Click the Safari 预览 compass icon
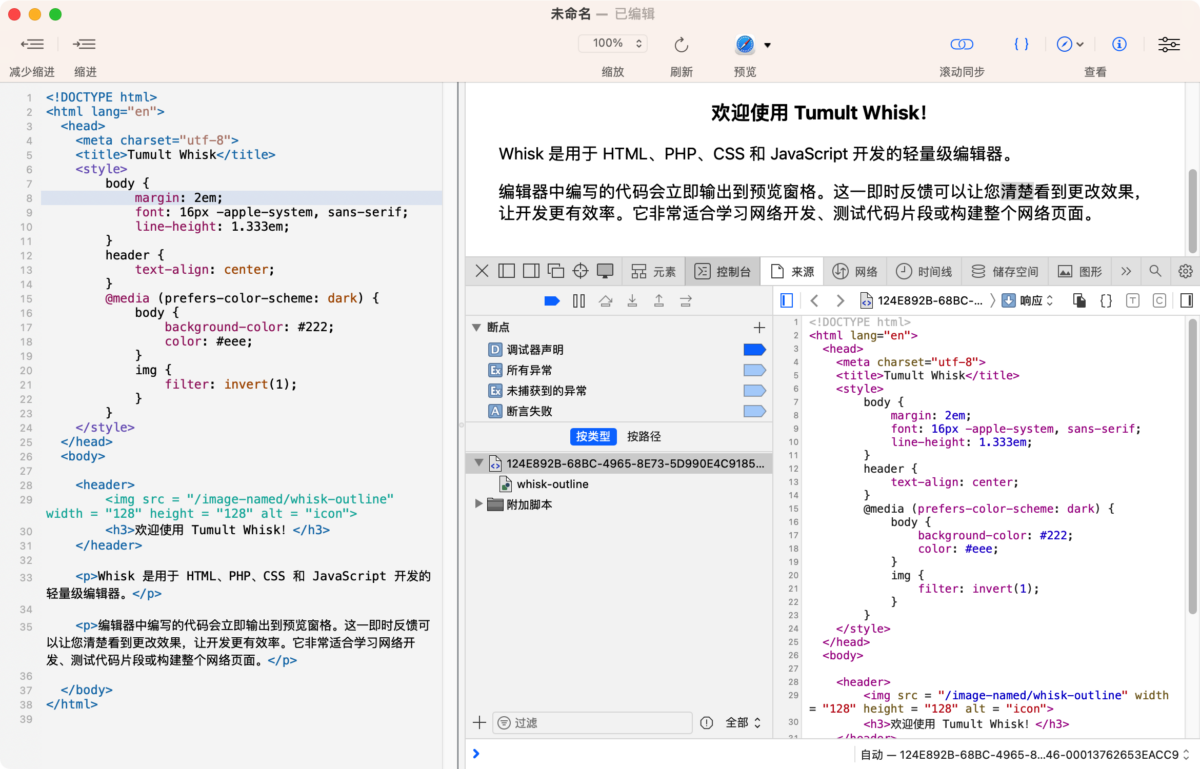Viewport: 1200px width, 769px height. pos(745,44)
